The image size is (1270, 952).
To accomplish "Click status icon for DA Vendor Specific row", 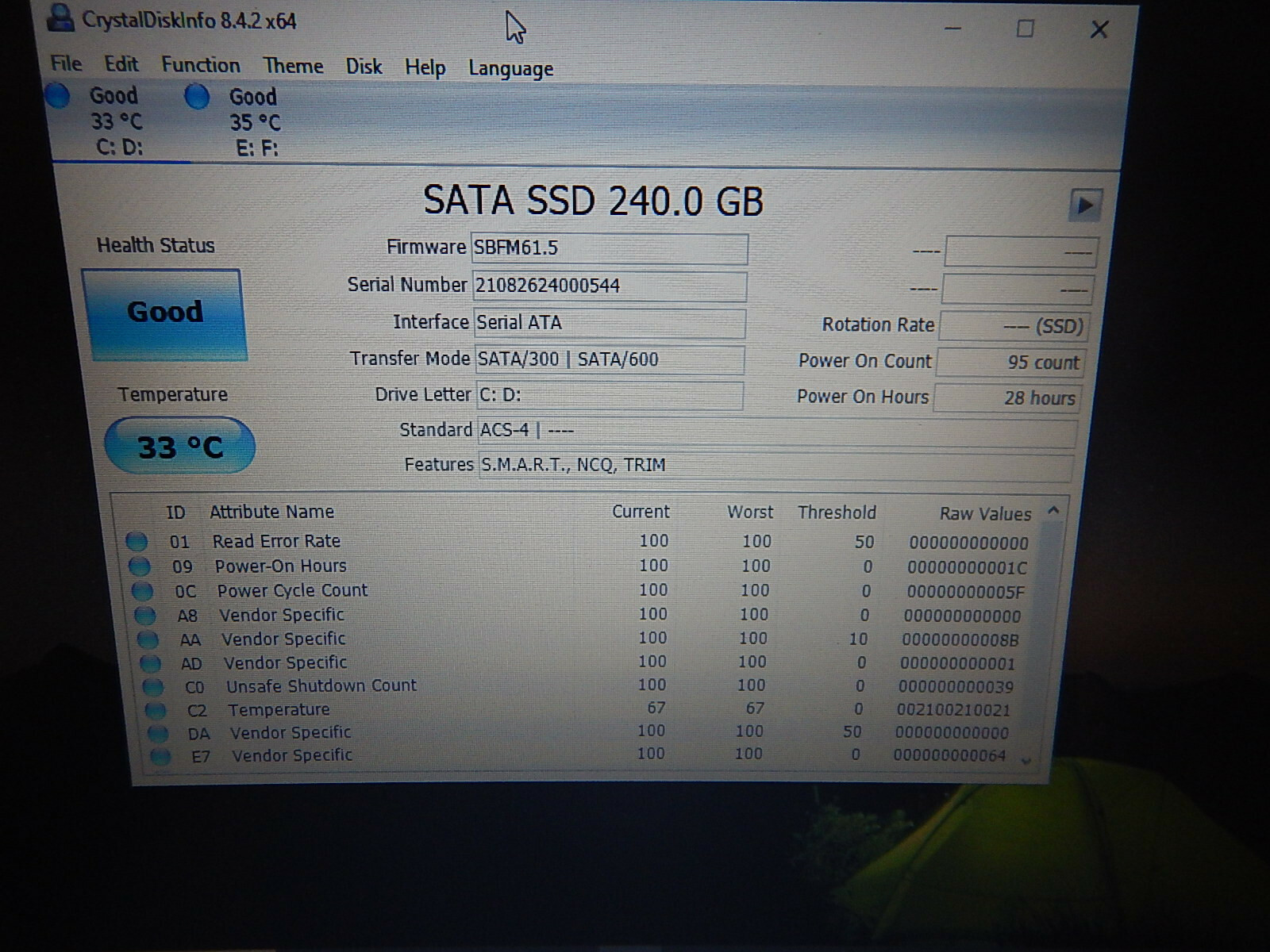I will pyautogui.click(x=157, y=733).
